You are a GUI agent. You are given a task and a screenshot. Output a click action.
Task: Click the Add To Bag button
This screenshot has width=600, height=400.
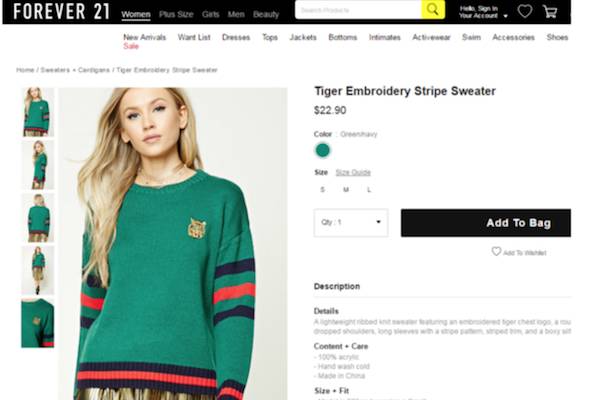tap(486, 223)
